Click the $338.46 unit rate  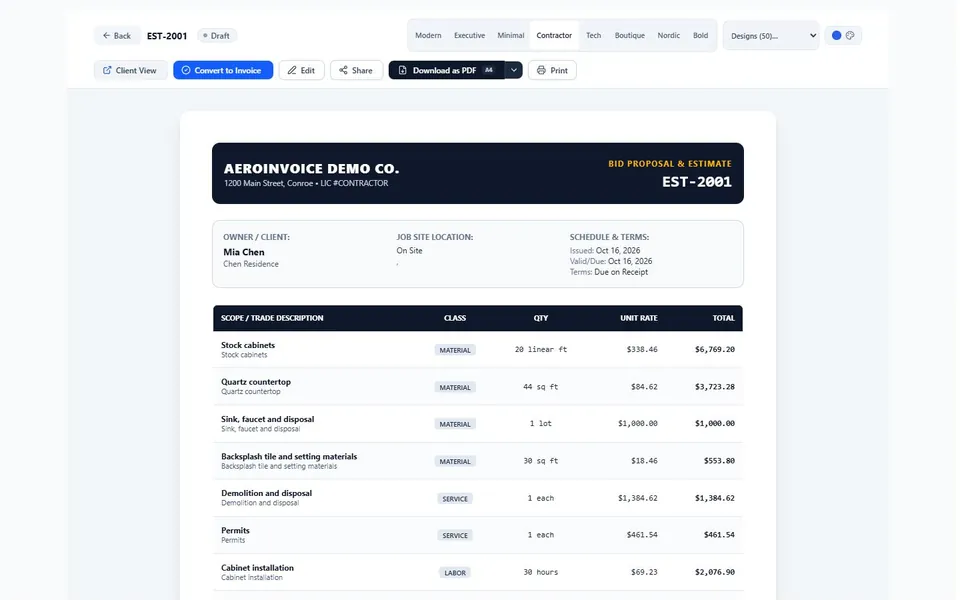click(642, 350)
